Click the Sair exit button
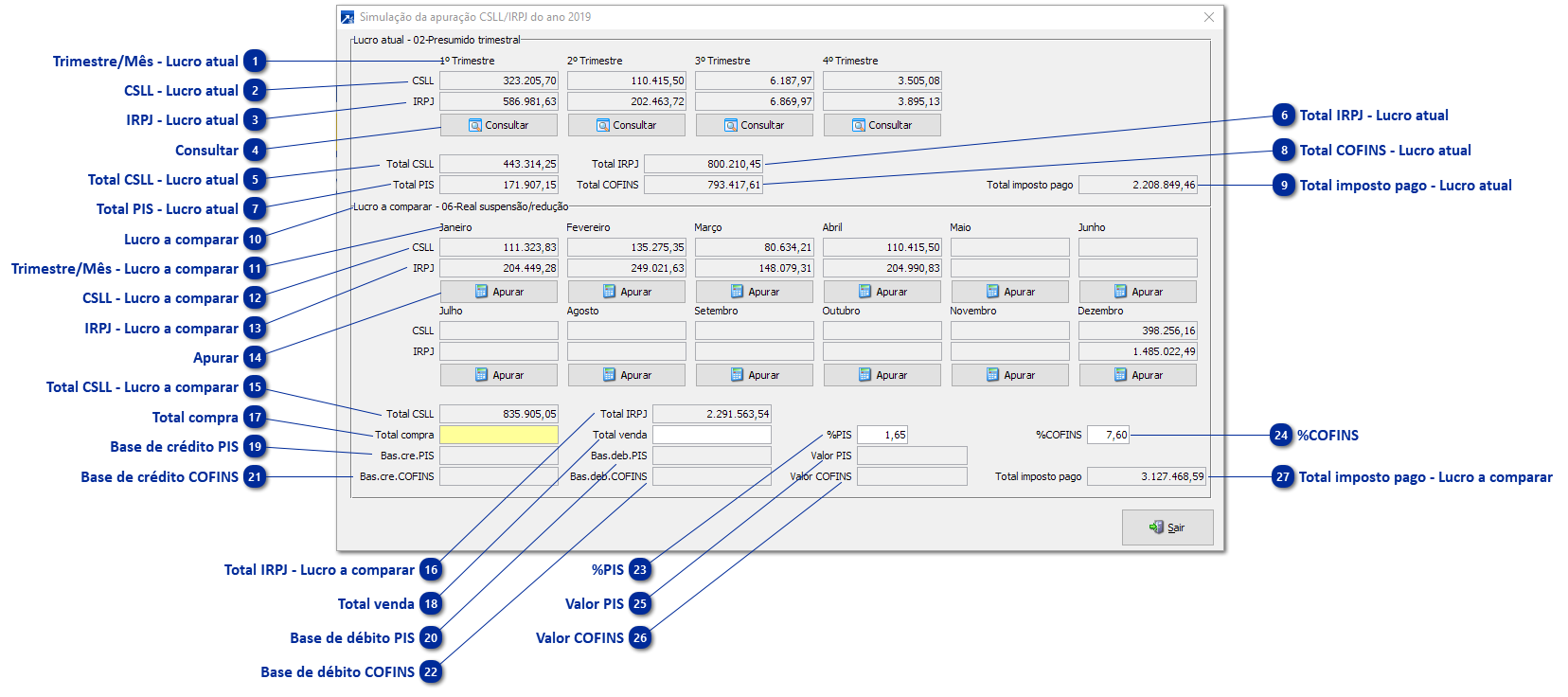Image resolution: width=1568 pixels, height=697 pixels. pyautogui.click(x=1167, y=527)
